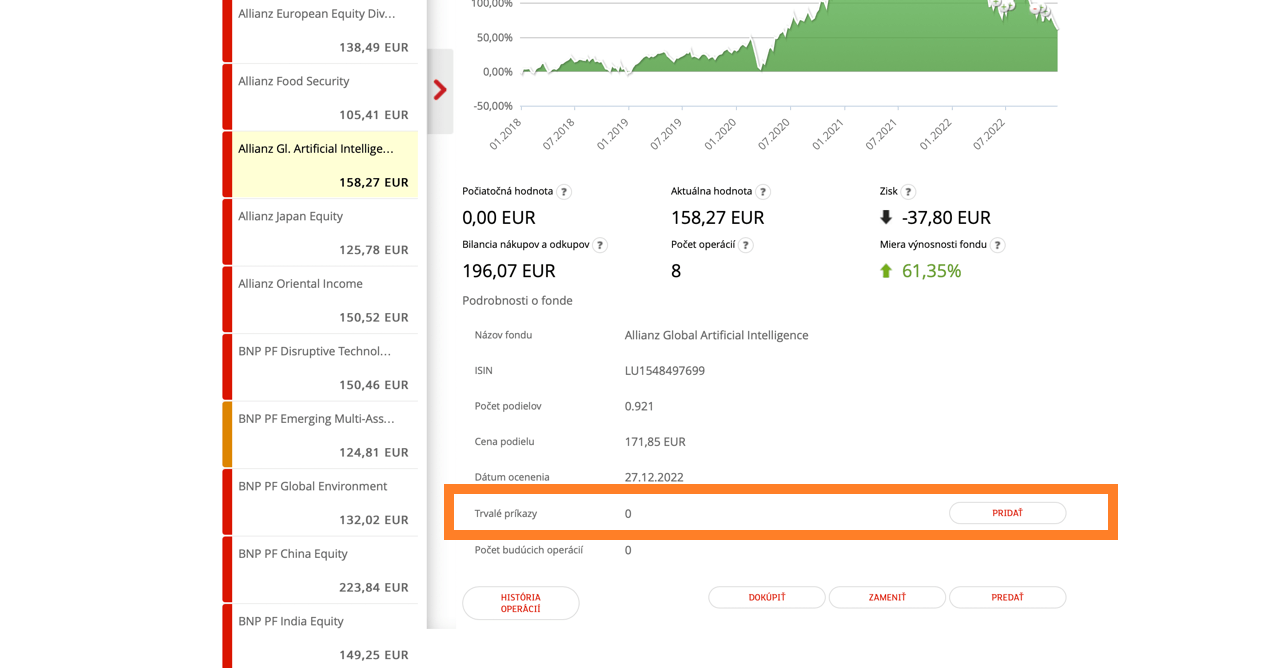
Task: Show help for Počet operácií
Action: pyautogui.click(x=746, y=245)
